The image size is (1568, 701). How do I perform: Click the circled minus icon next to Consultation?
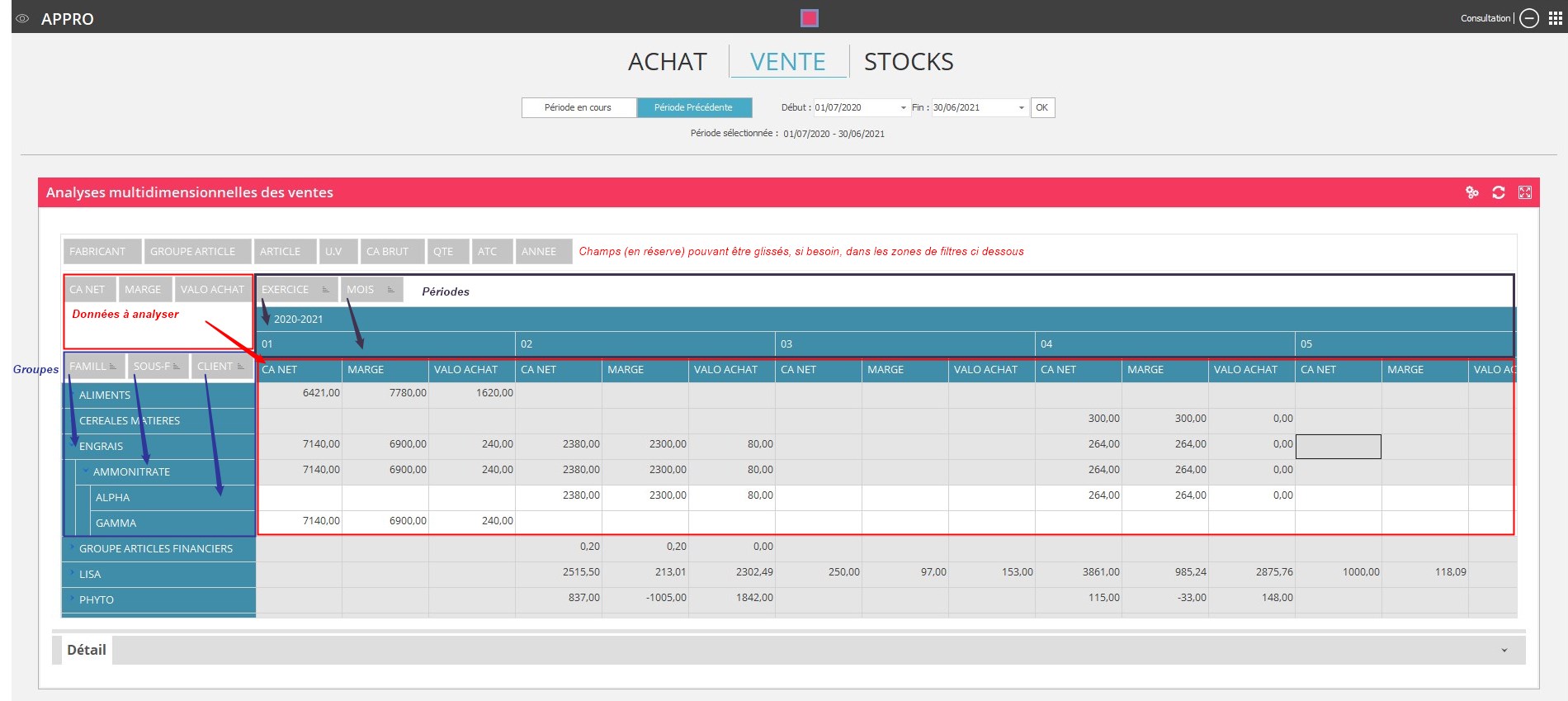tap(1529, 18)
